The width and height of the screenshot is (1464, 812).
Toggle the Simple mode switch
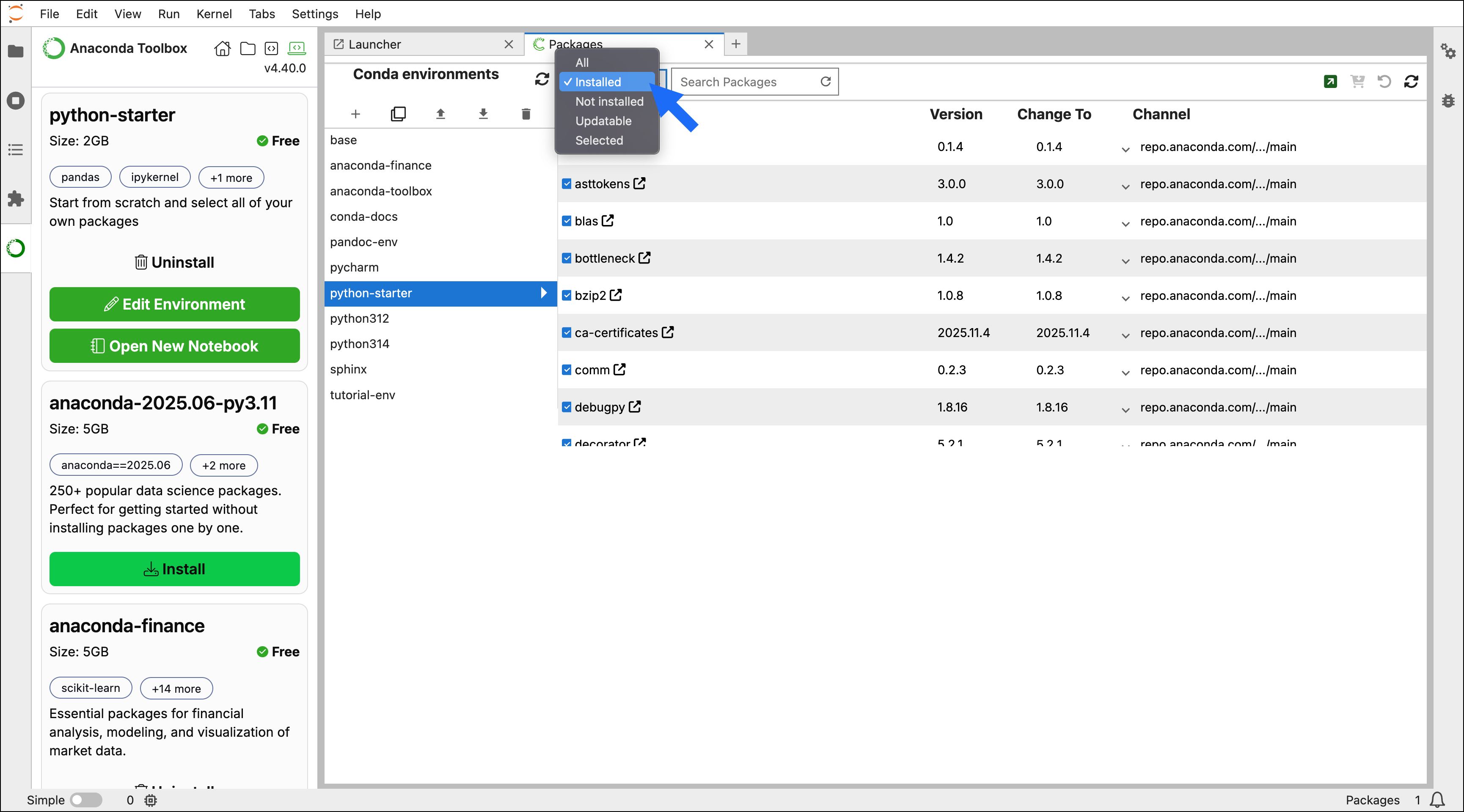(86, 800)
